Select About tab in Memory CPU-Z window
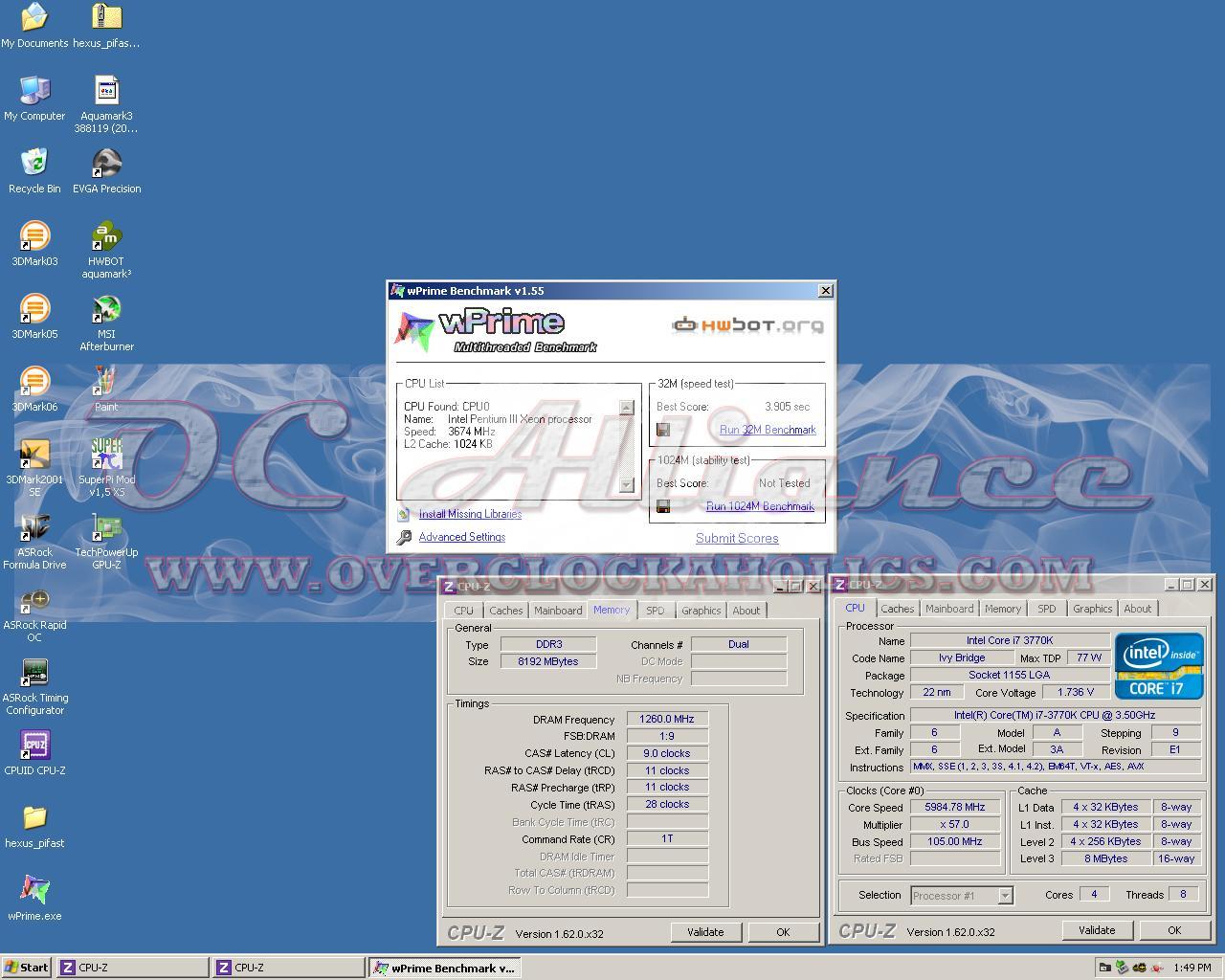1225x980 pixels. pyautogui.click(x=746, y=611)
